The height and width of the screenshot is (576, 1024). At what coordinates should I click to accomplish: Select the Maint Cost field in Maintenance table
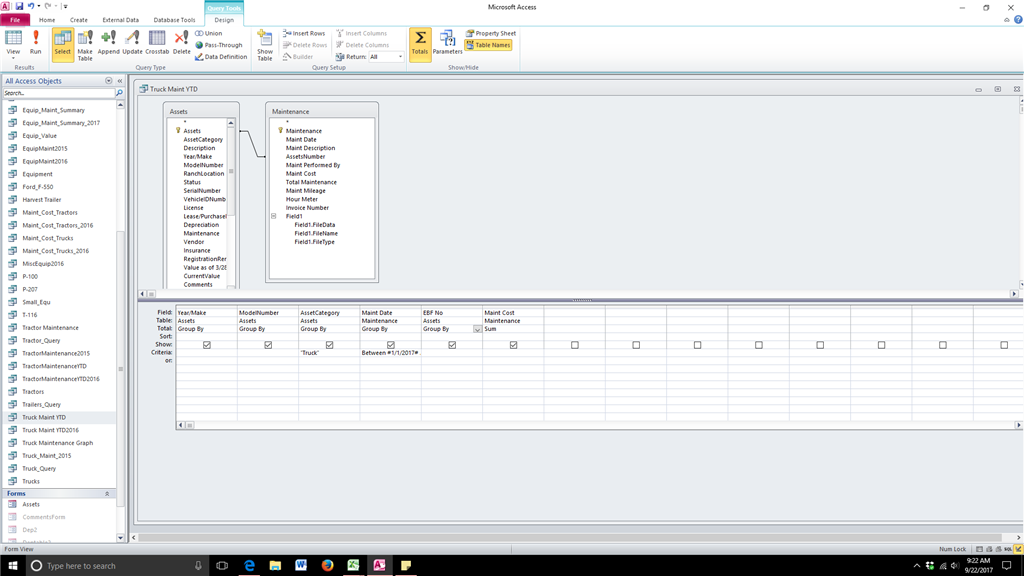click(301, 174)
